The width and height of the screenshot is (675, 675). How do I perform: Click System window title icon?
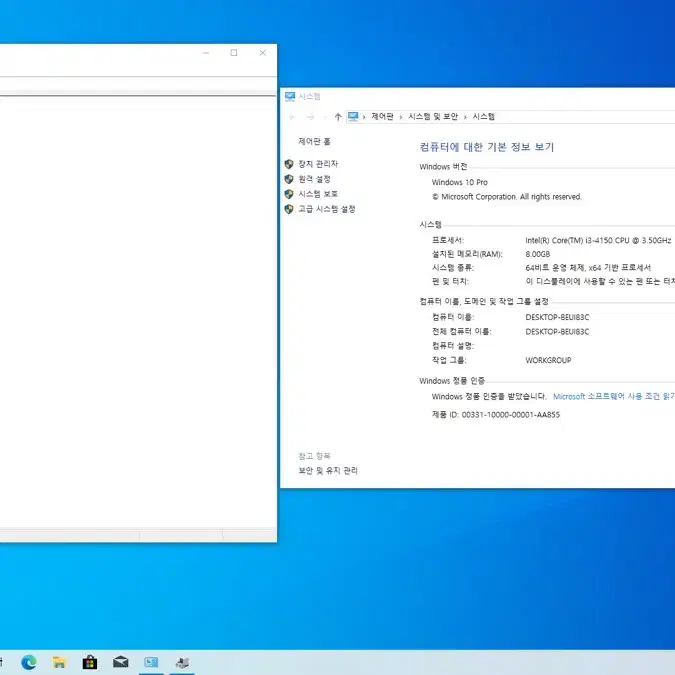290,96
